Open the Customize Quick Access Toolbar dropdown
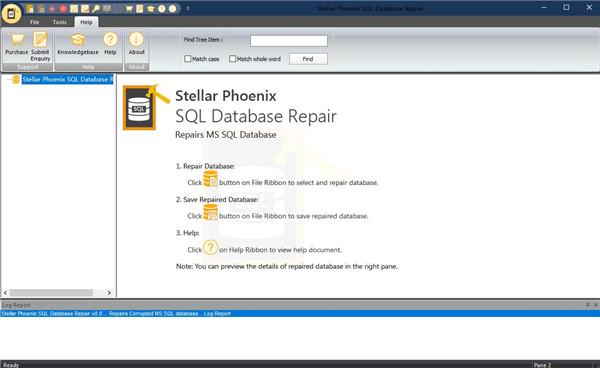 tap(188, 8)
